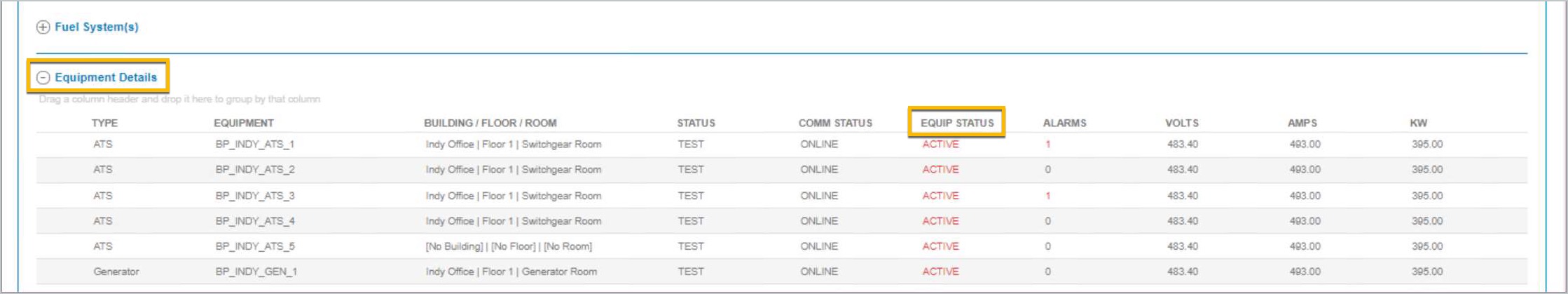Sort by the EQUIPMENT column header

[x=244, y=123]
